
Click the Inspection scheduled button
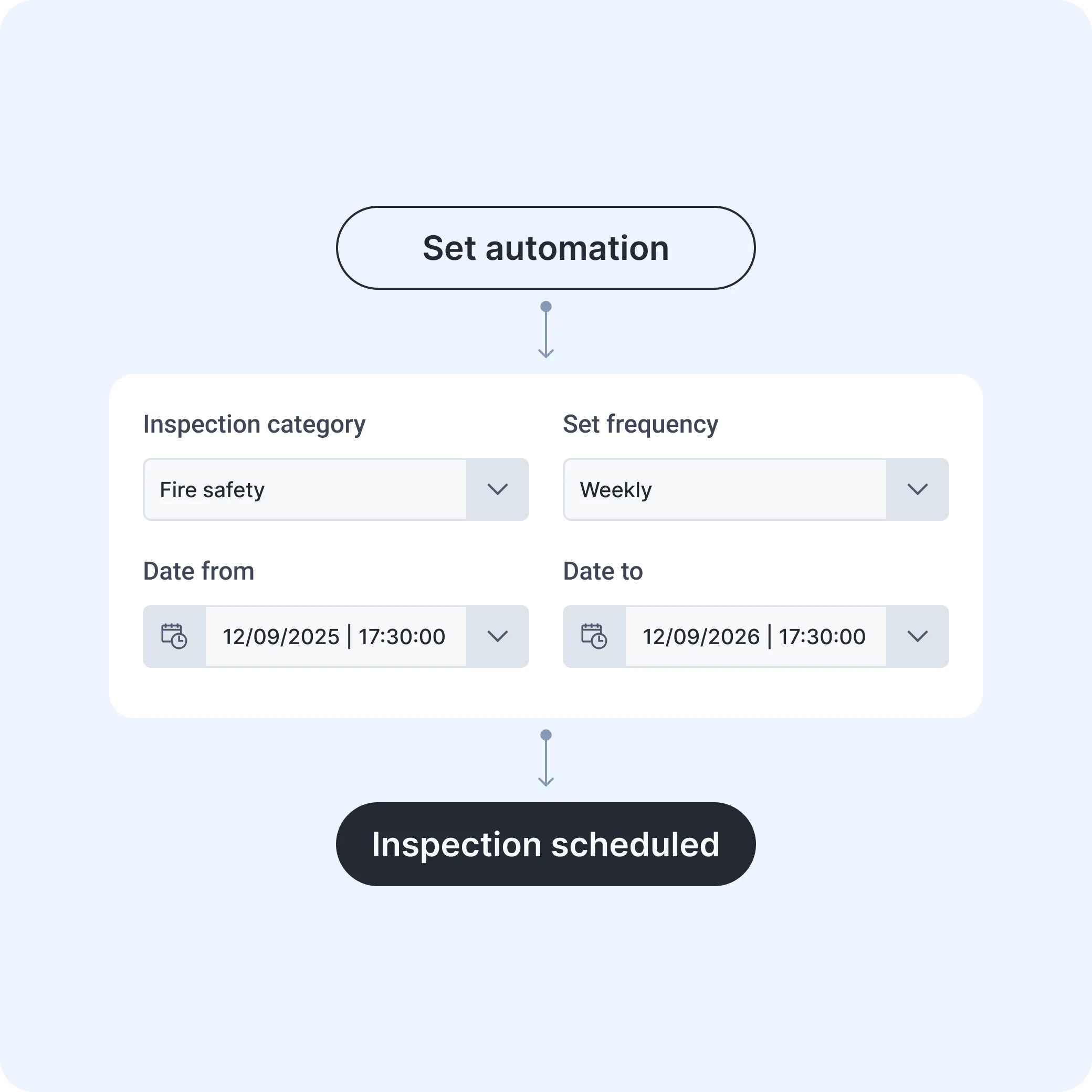[x=546, y=844]
